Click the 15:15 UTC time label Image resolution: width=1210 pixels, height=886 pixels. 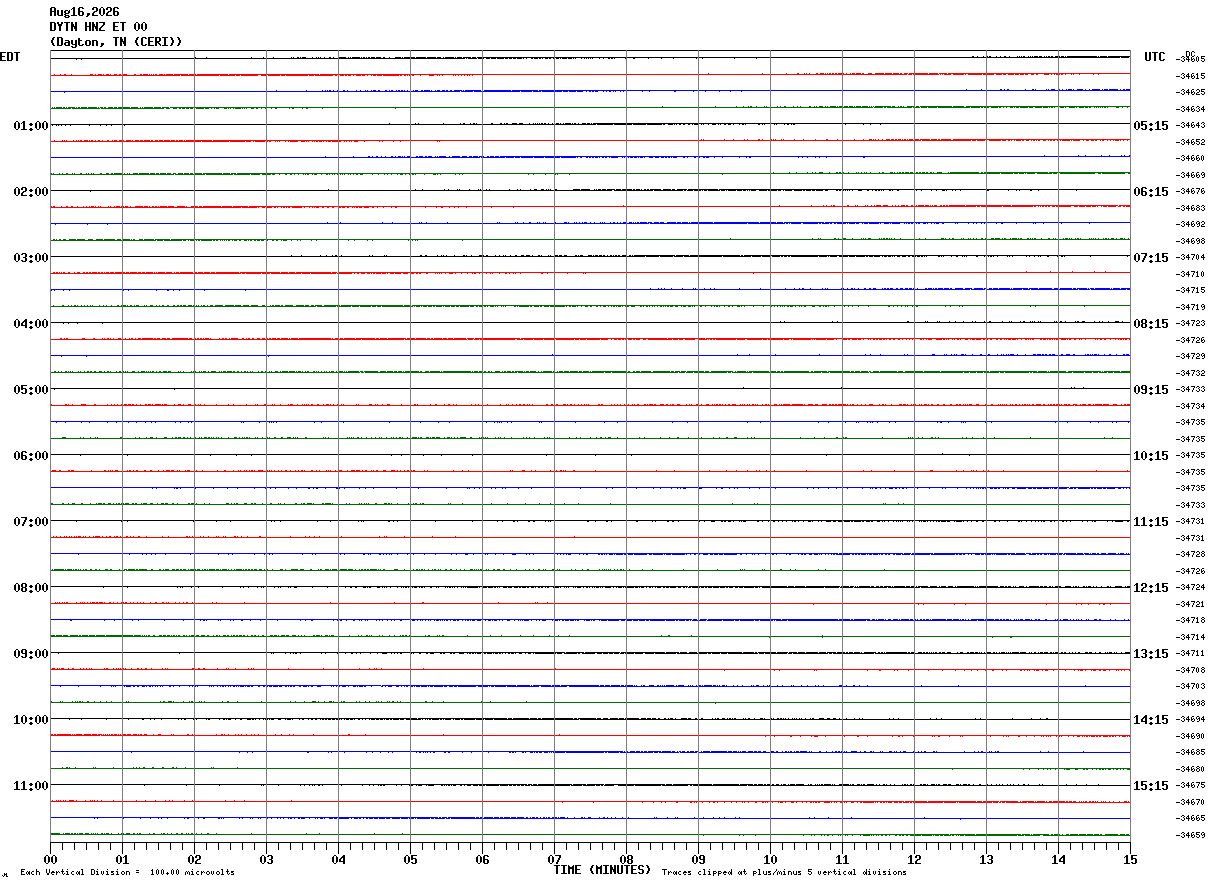tap(1150, 786)
